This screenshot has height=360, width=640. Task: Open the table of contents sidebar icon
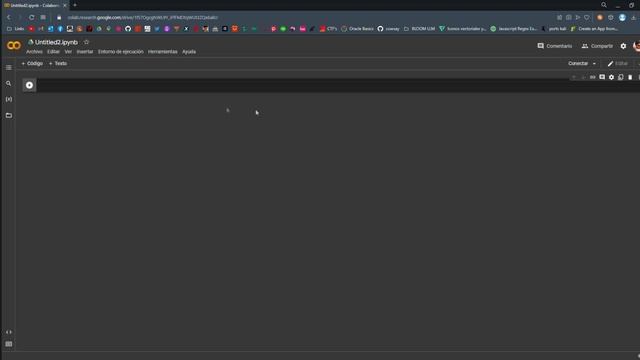9,67
